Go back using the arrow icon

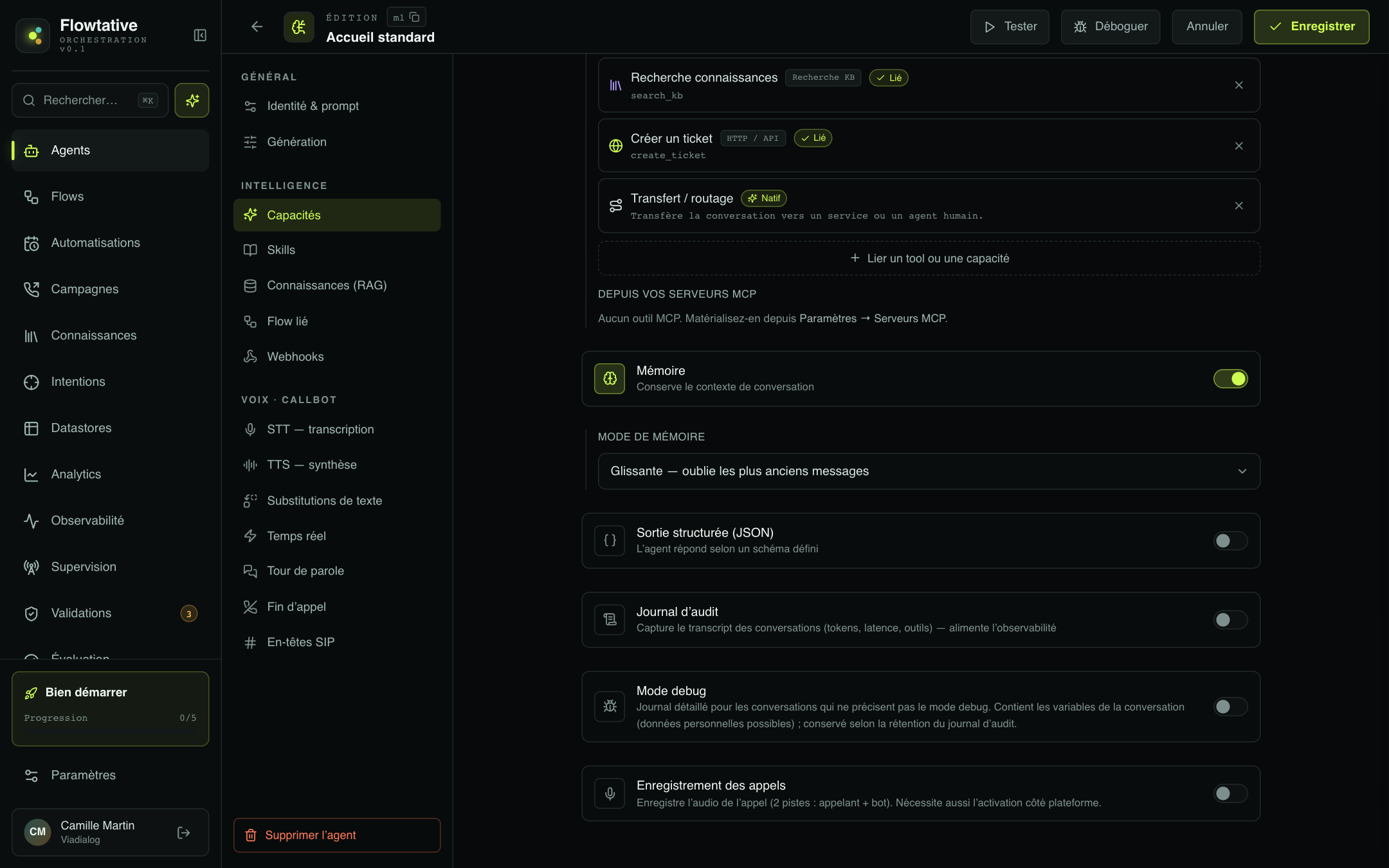tap(257, 26)
